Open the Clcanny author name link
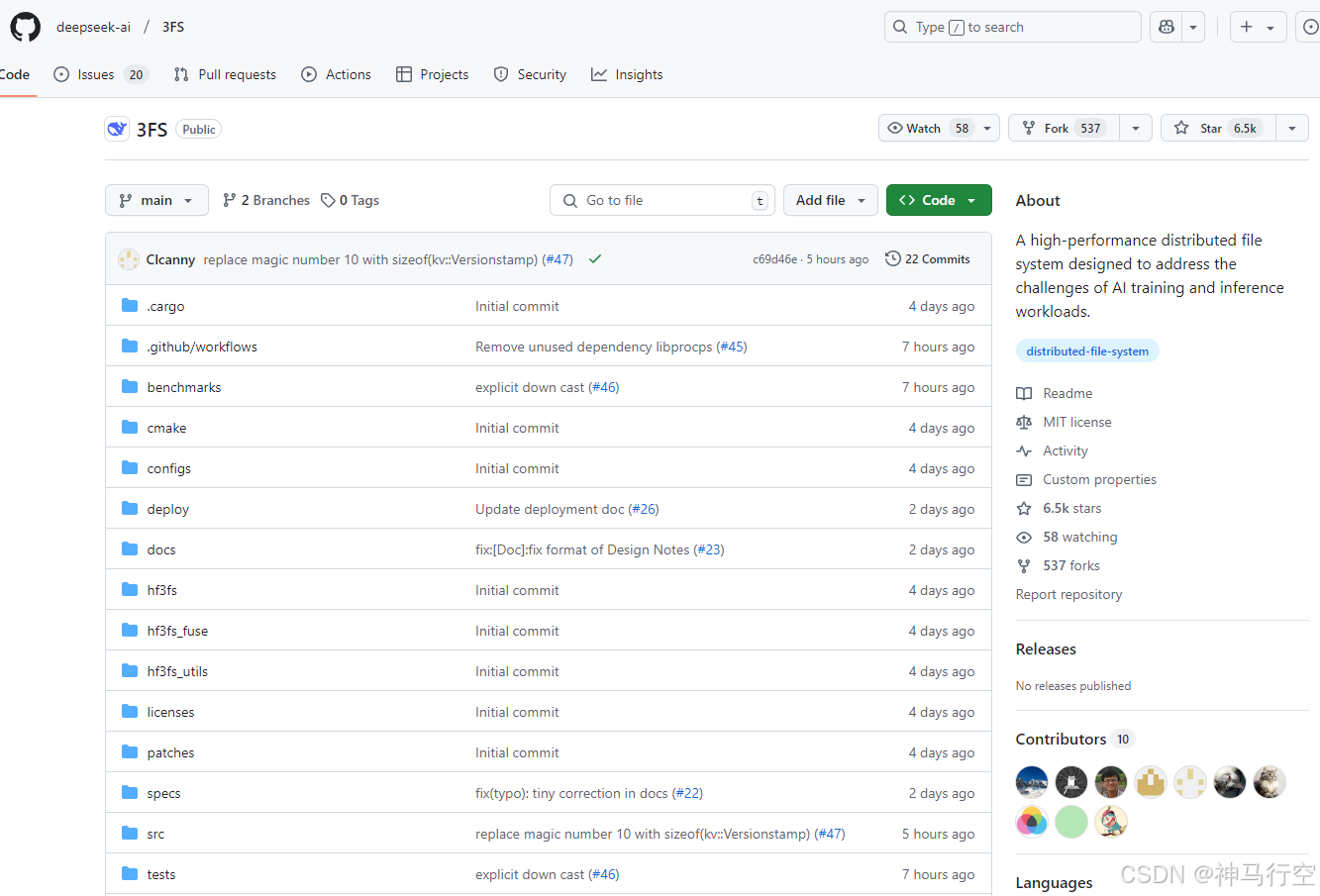 [x=170, y=259]
